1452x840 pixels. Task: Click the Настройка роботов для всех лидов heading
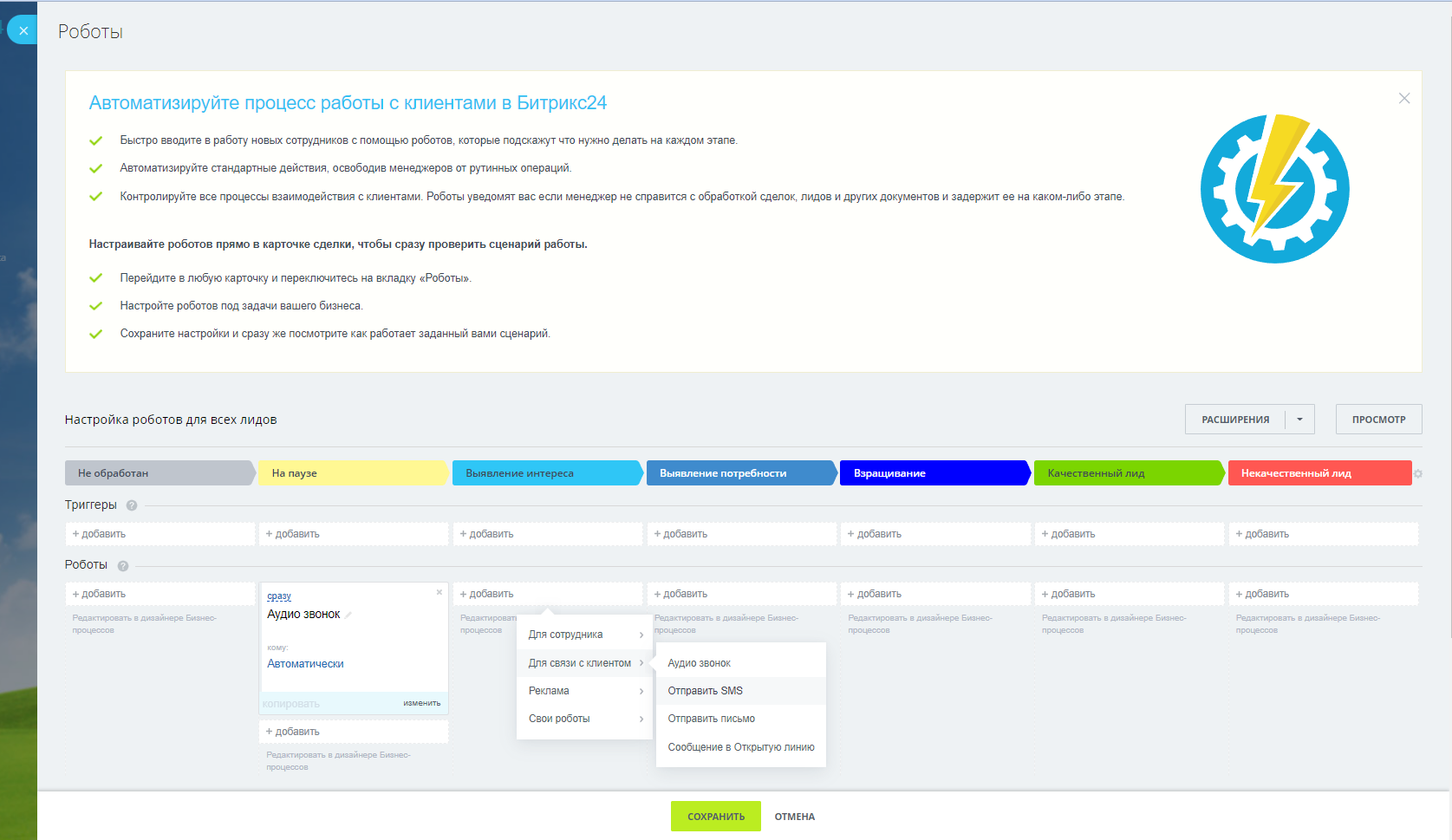pyautogui.click(x=171, y=420)
